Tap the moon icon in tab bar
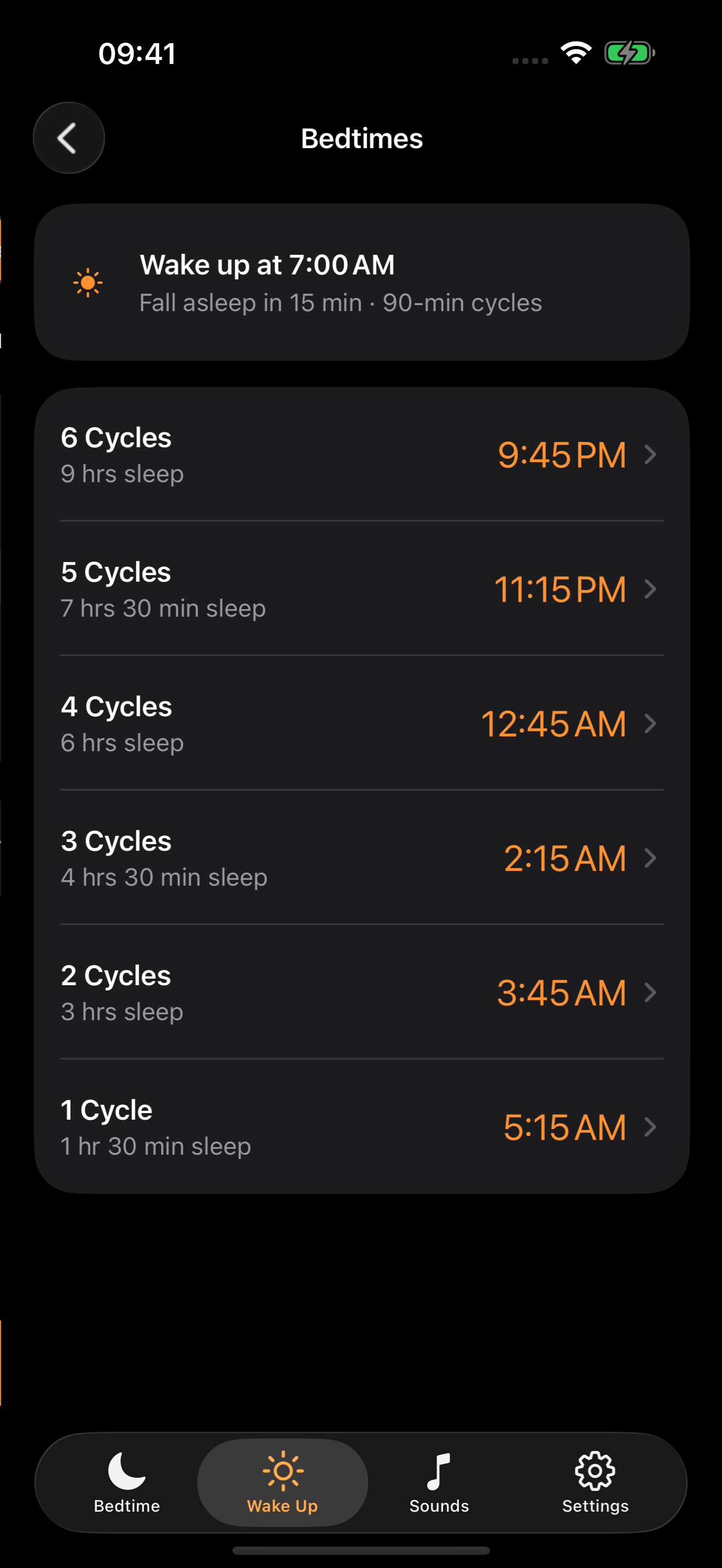The image size is (722, 1568). coord(127,1471)
